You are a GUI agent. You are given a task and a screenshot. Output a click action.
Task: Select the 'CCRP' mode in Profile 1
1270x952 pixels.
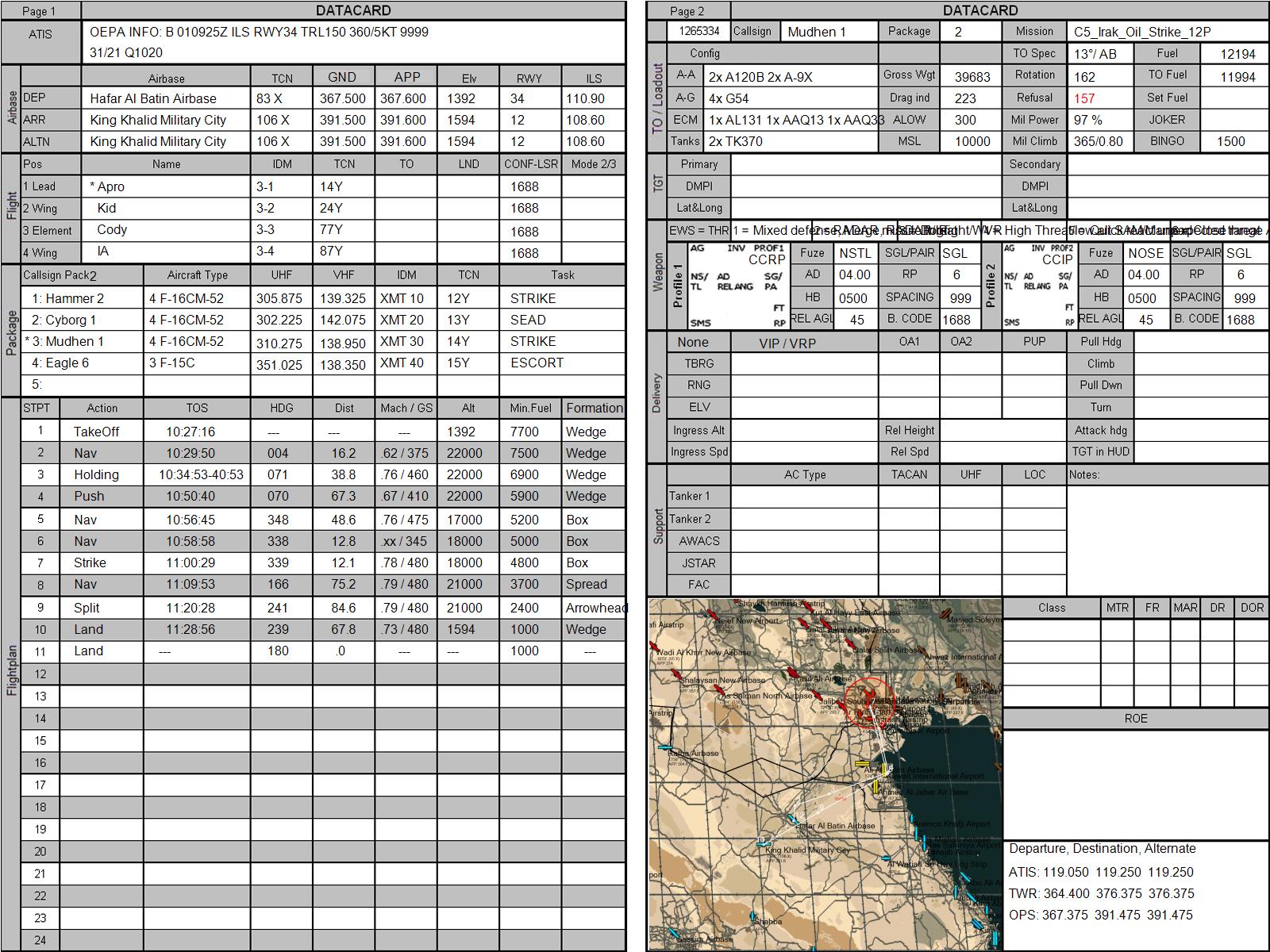click(767, 259)
